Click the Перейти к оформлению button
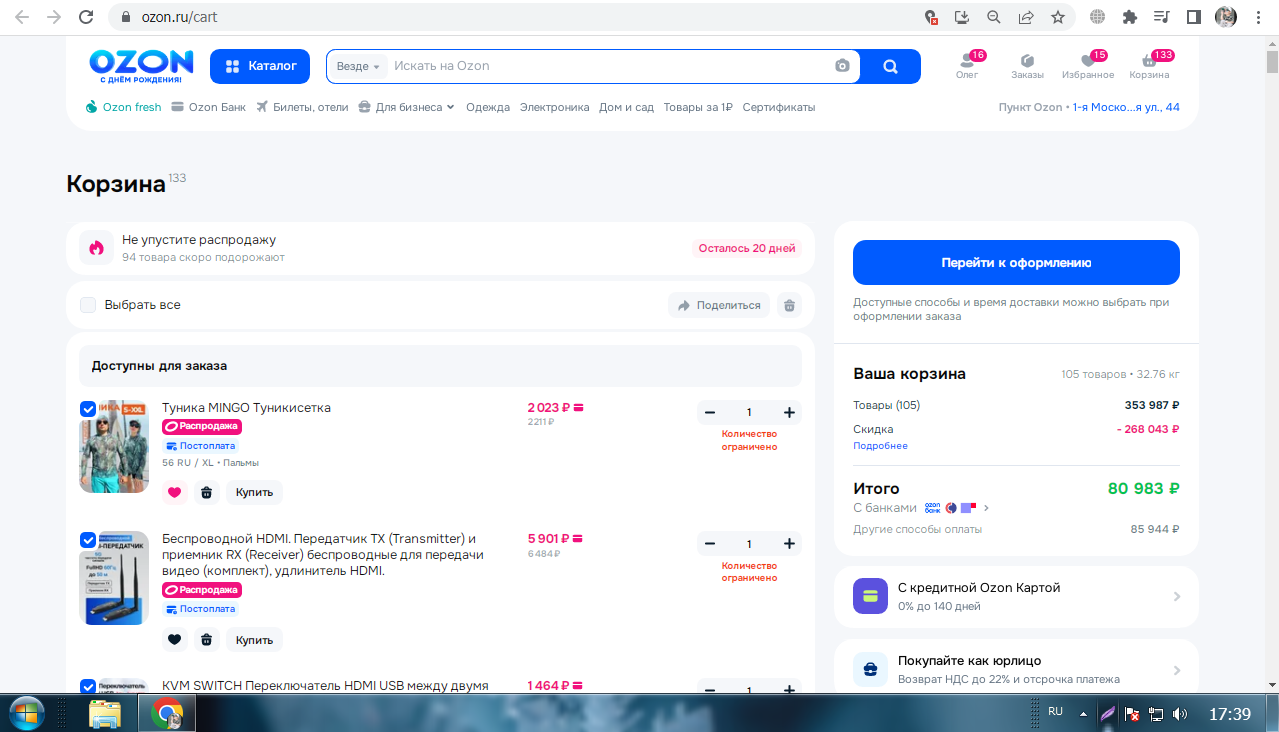 [1016, 263]
